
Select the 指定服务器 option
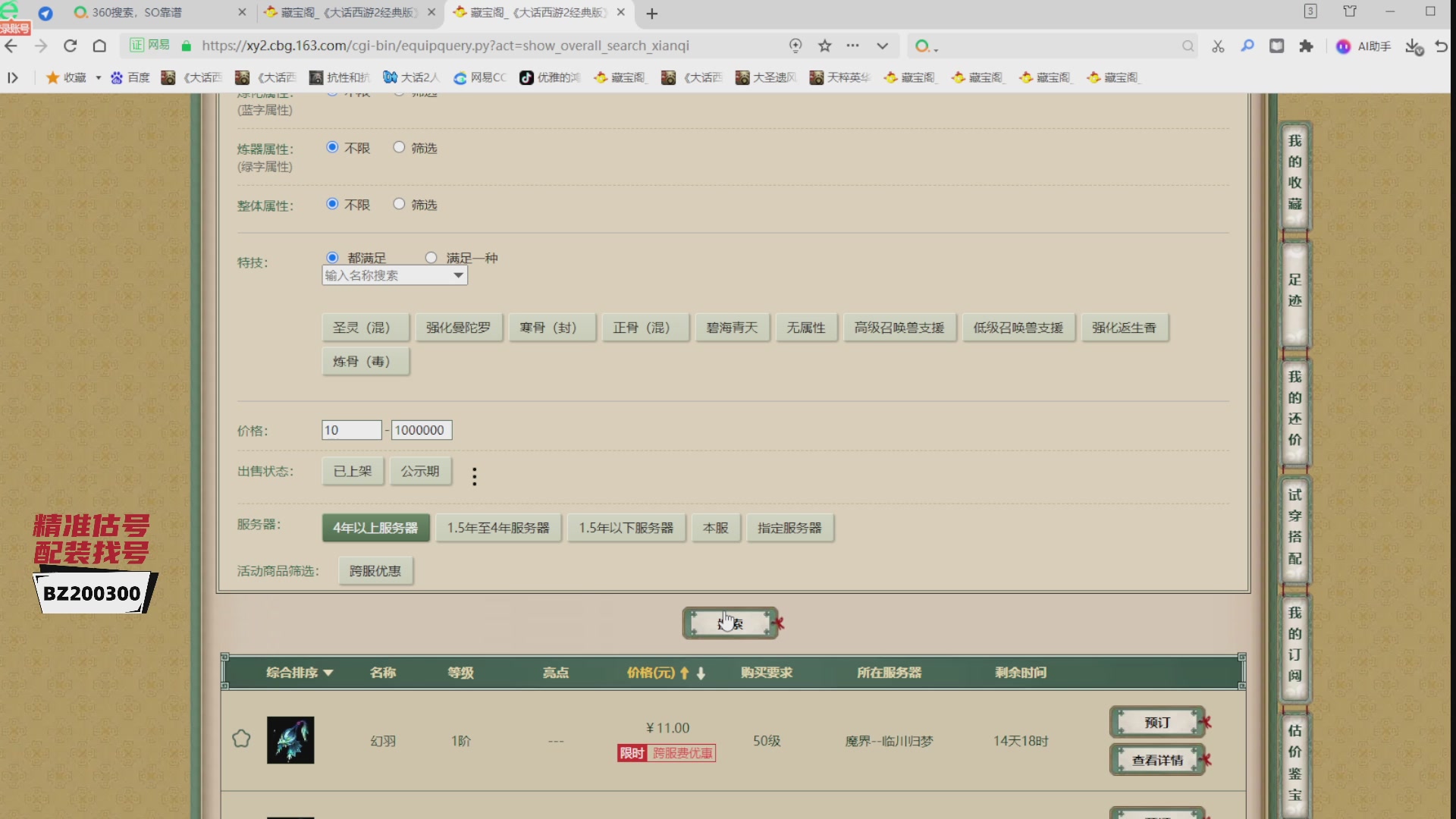[790, 528]
